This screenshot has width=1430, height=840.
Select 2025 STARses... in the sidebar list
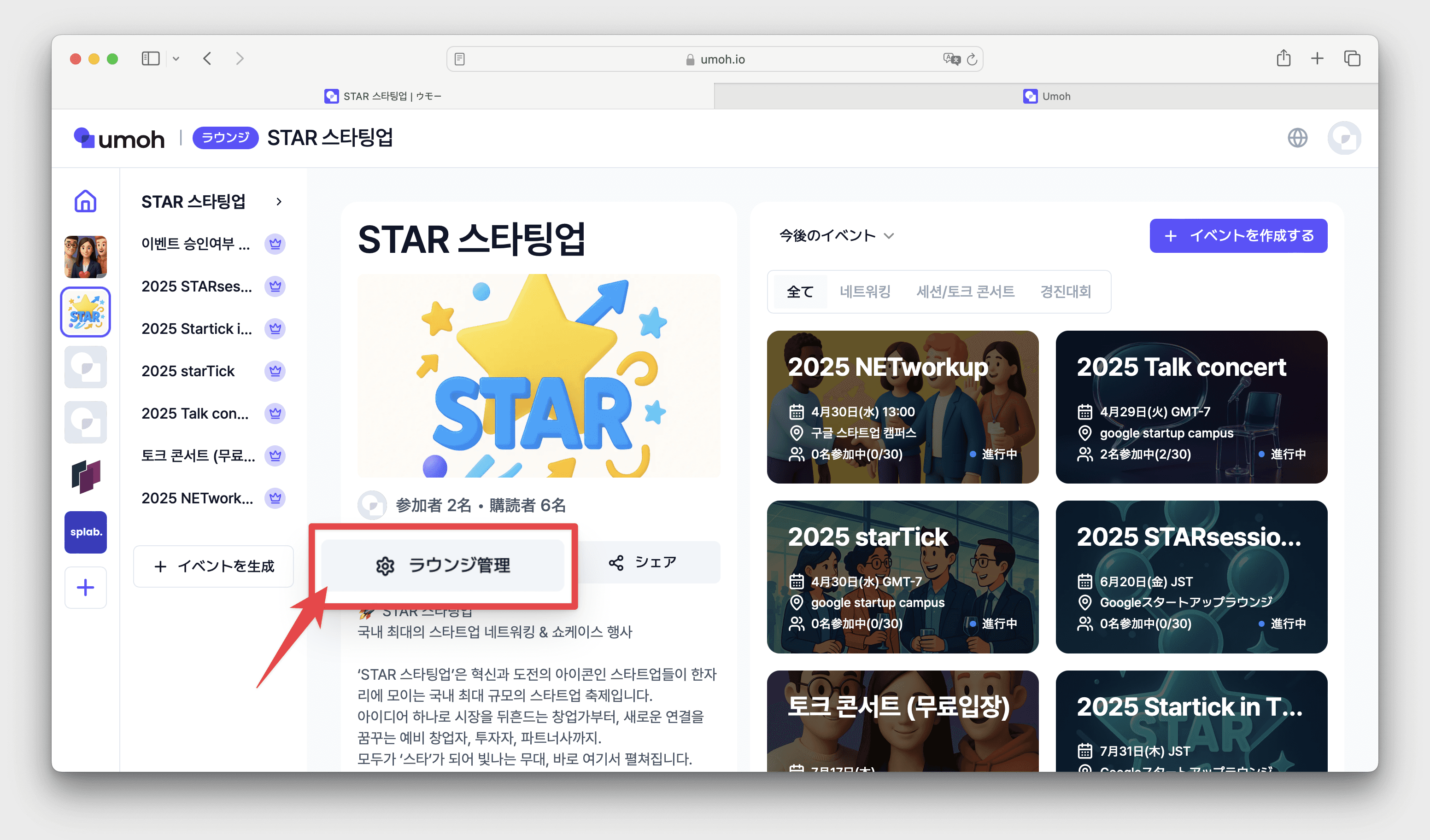click(196, 286)
